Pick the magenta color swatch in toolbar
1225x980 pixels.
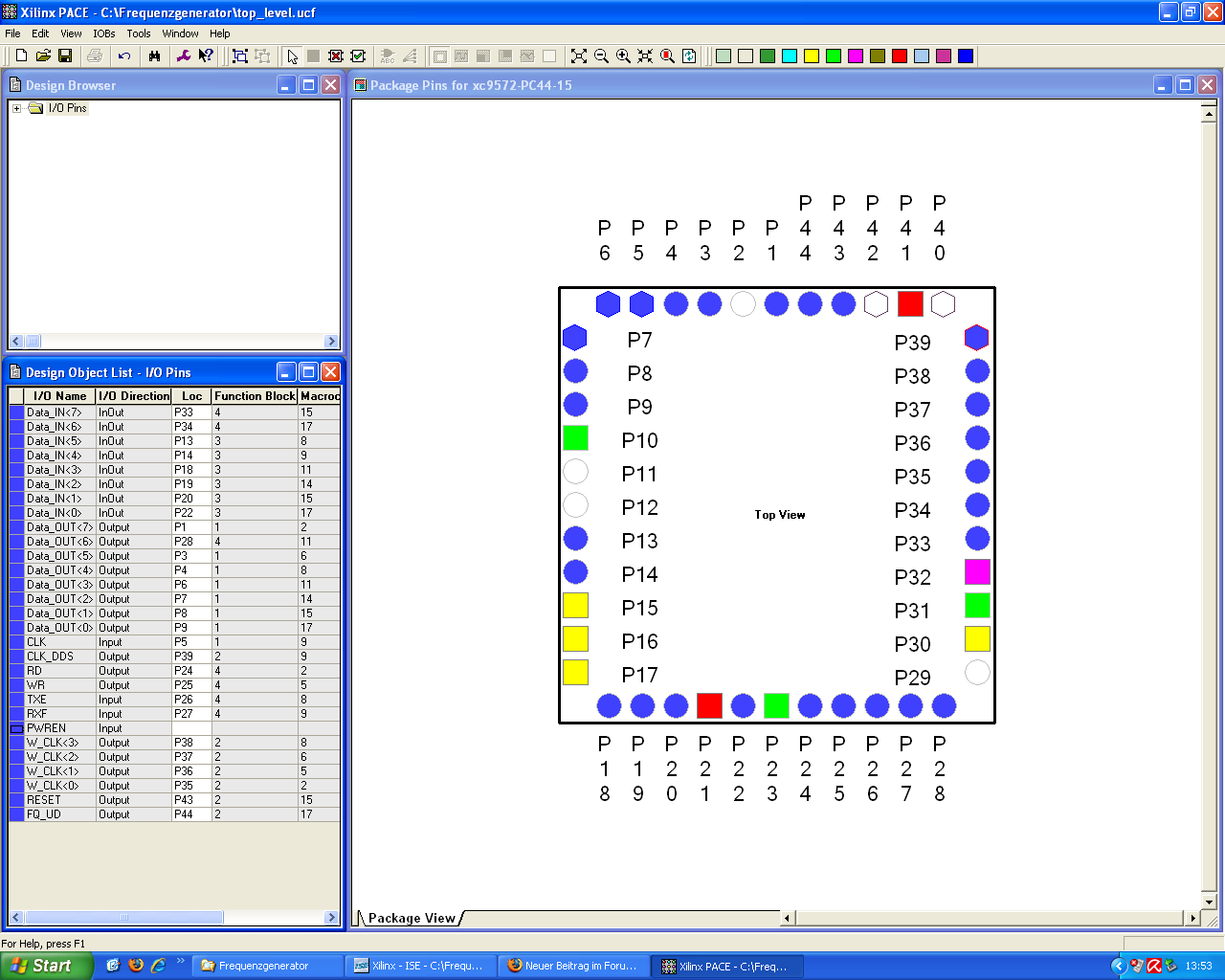(x=856, y=56)
